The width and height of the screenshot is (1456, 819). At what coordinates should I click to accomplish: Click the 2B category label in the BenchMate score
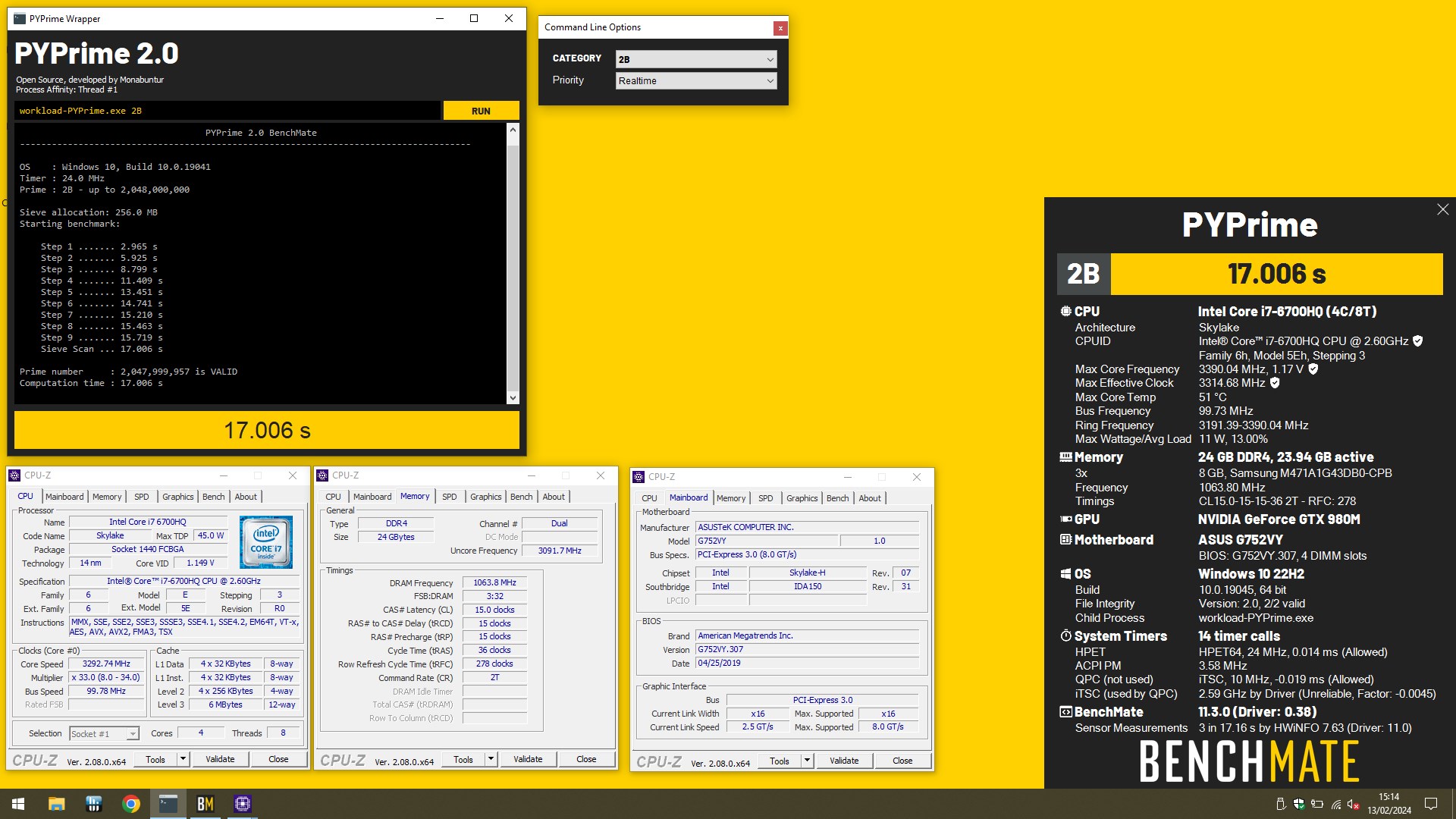coord(1083,274)
